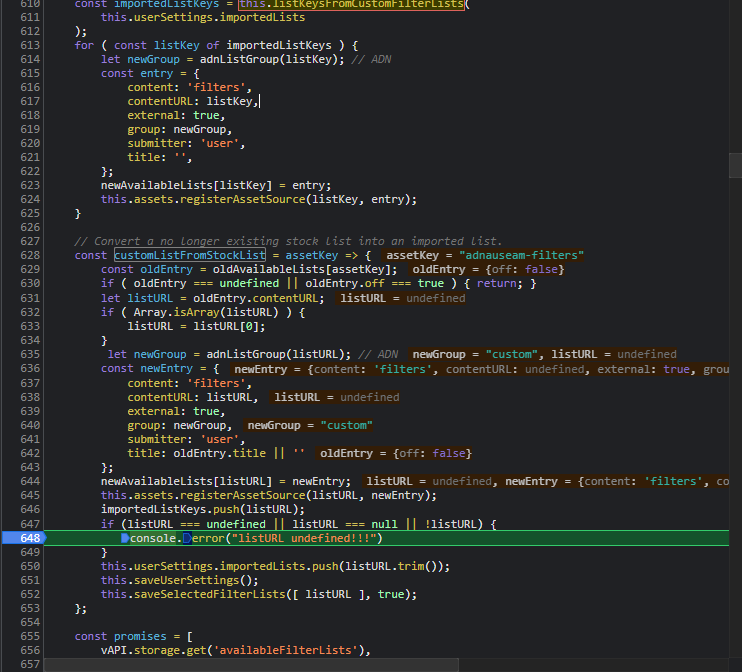This screenshot has width=742, height=672.
Task: Click line number 631 in gutter
Action: click(x=30, y=298)
